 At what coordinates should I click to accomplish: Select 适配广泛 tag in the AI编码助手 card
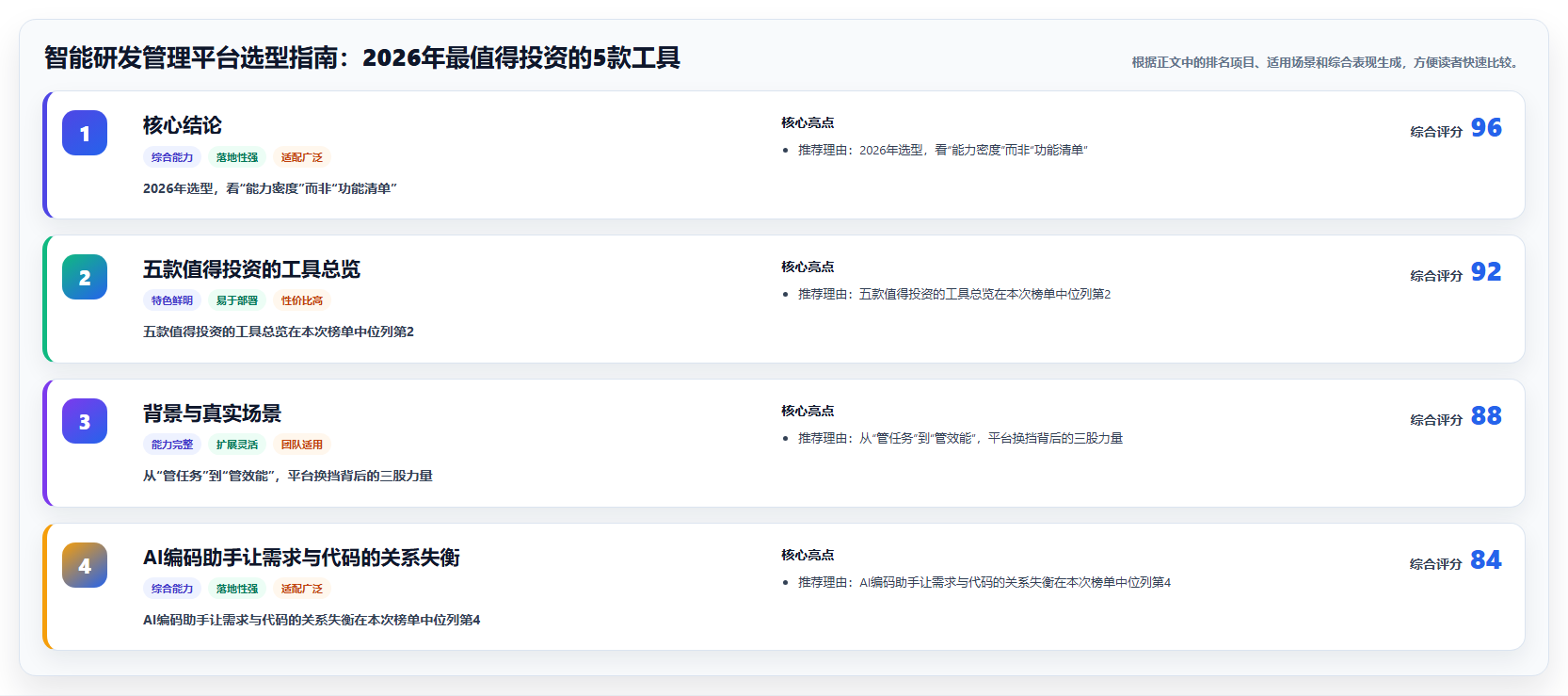302,589
